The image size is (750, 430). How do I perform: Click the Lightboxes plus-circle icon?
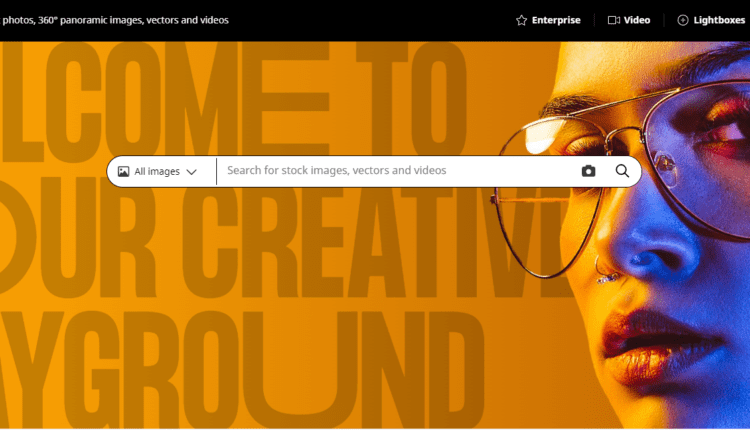pyautogui.click(x=683, y=20)
